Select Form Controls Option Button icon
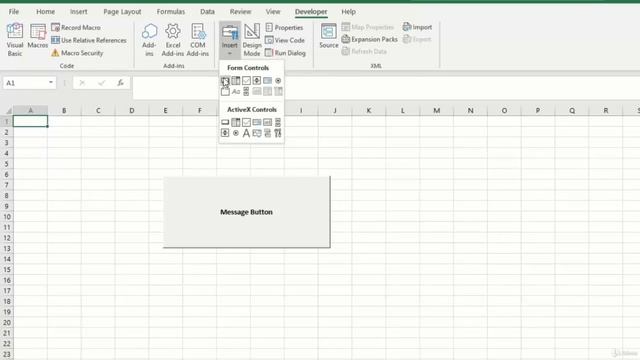The width and height of the screenshot is (640, 360). (x=278, y=81)
